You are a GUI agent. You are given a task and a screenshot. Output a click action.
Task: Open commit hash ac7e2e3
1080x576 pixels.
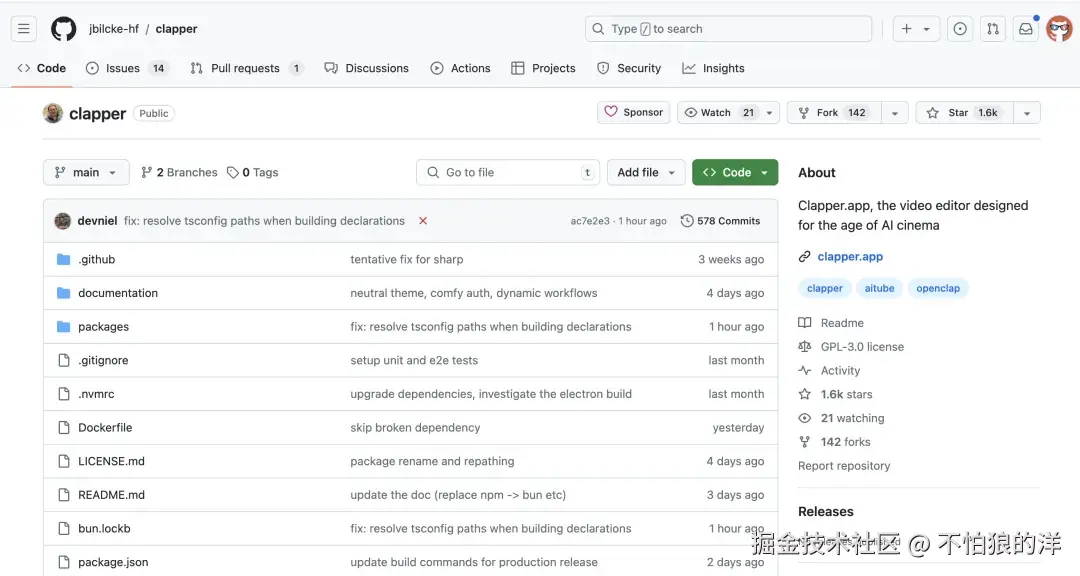pos(590,221)
